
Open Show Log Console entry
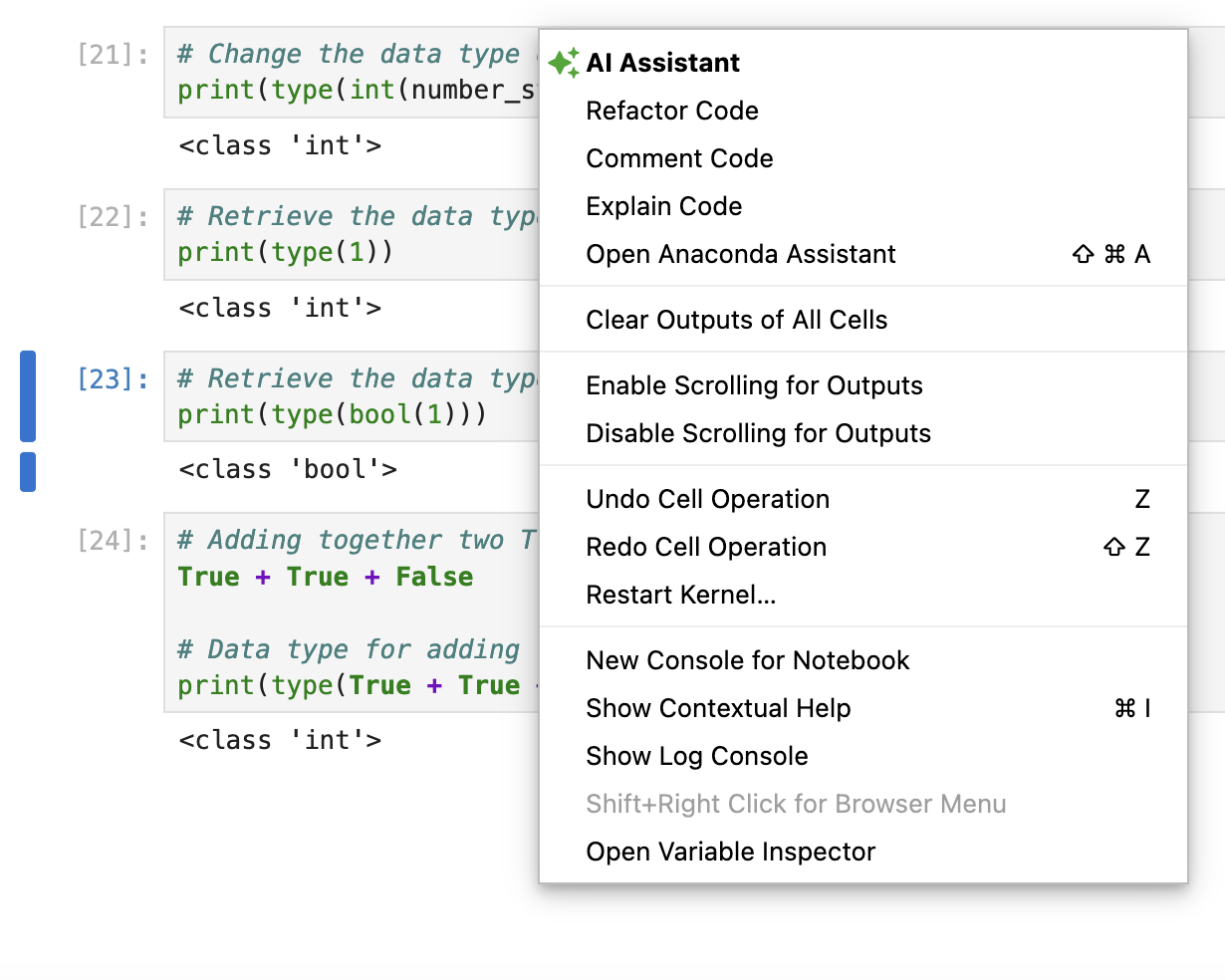point(696,756)
